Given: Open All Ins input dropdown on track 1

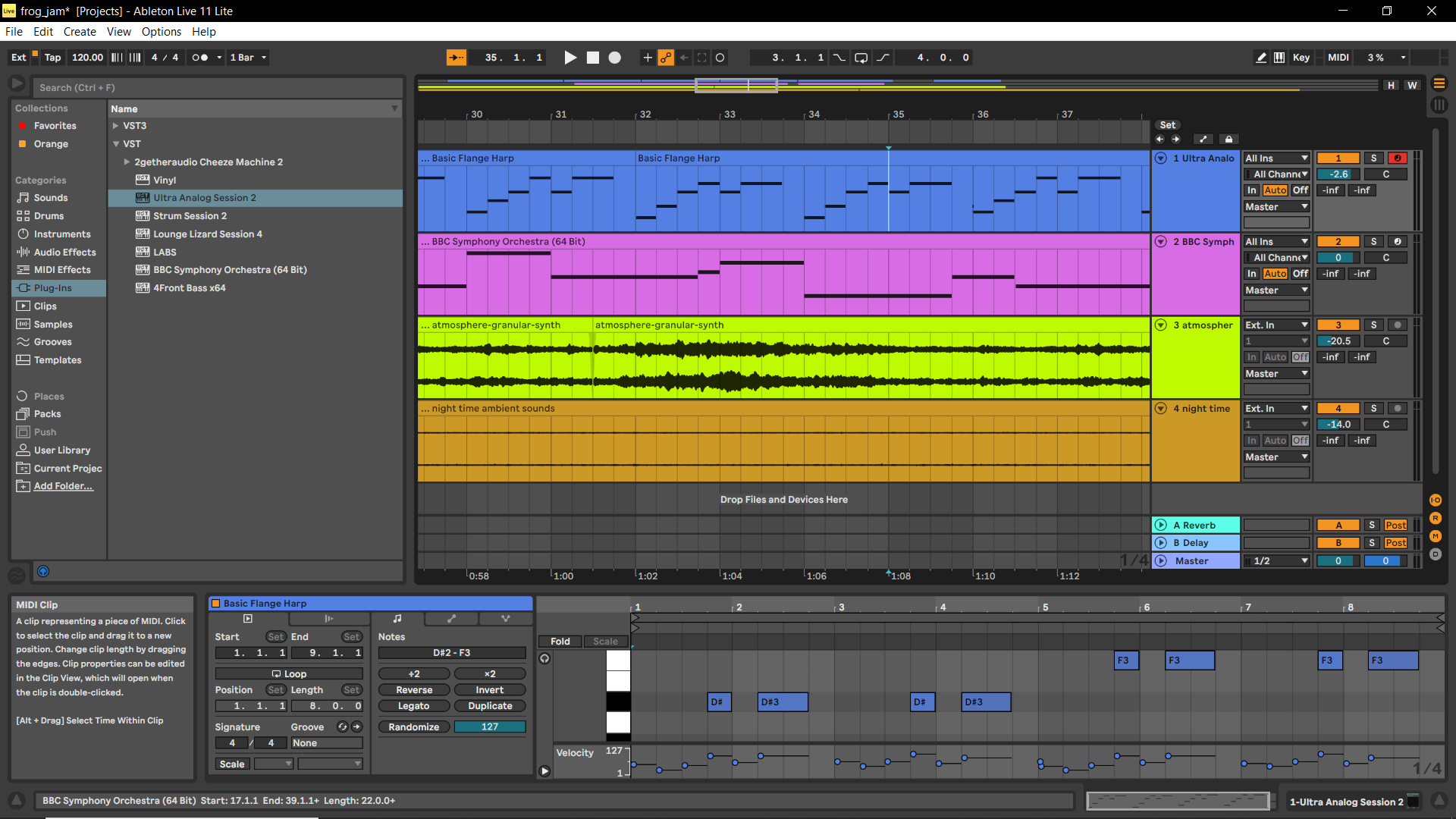Looking at the screenshot, I should 1277,158.
